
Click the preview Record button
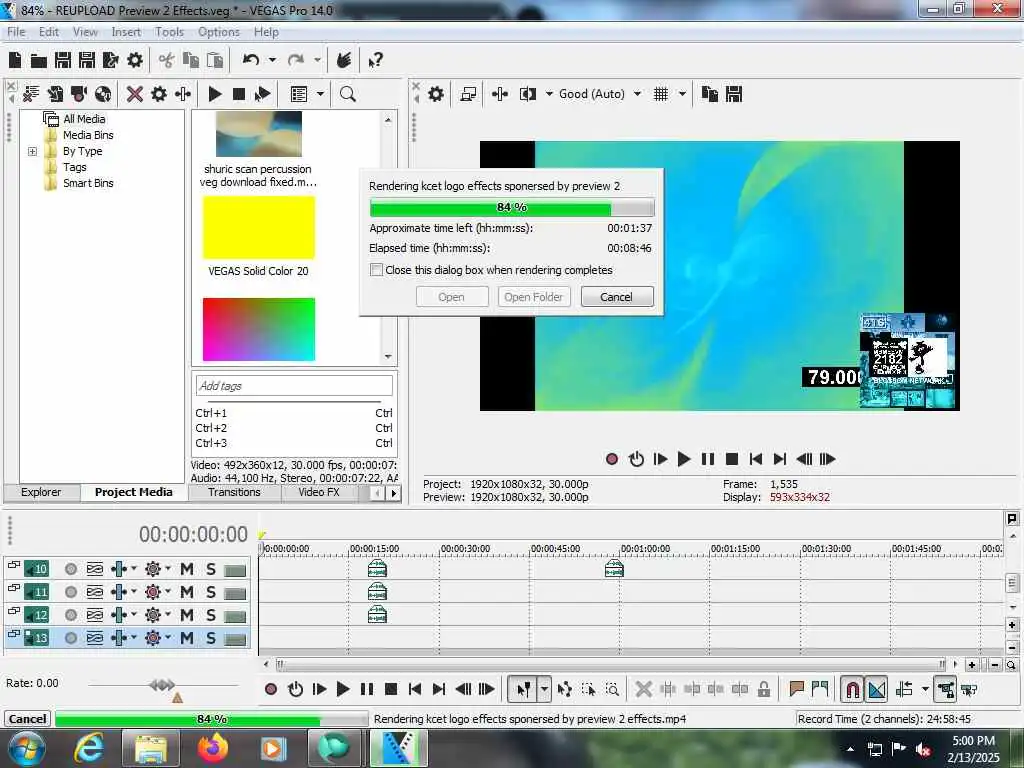[x=612, y=459]
